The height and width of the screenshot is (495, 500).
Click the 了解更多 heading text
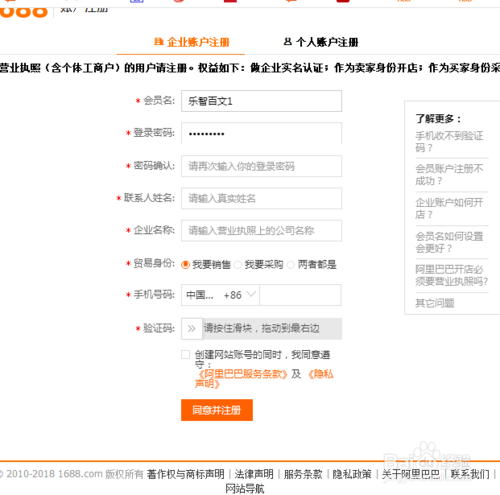click(x=438, y=119)
